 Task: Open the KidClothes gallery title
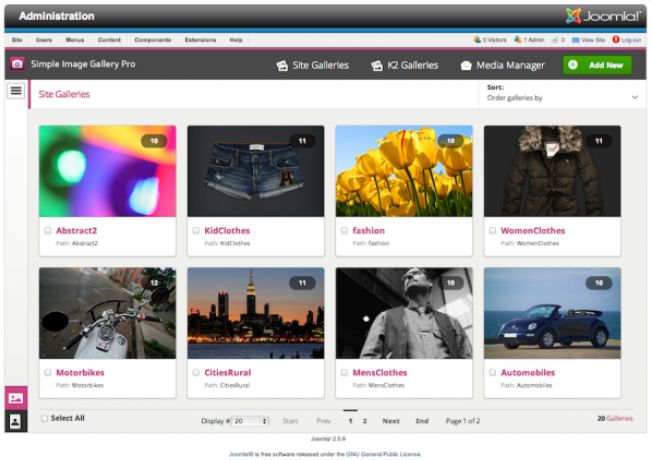coord(227,230)
